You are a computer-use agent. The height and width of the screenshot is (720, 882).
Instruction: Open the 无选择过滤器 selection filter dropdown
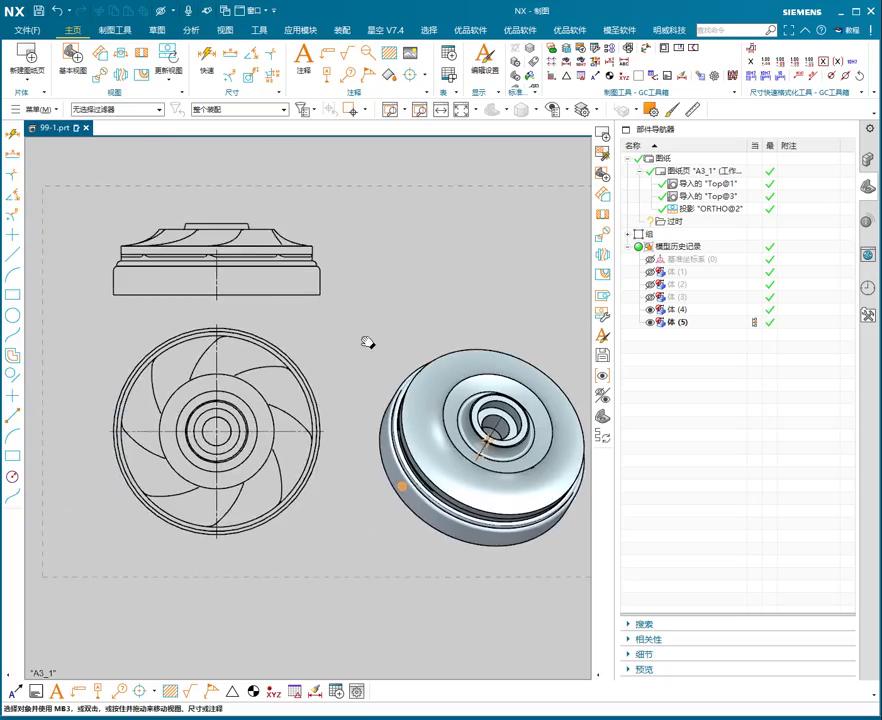coord(117,110)
